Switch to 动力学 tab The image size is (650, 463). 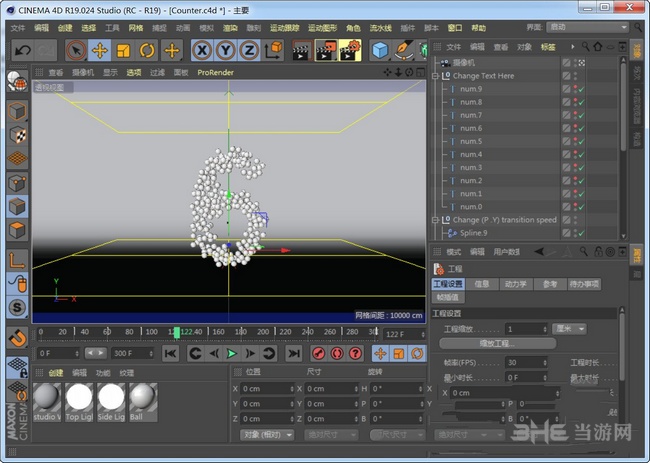[x=515, y=284]
